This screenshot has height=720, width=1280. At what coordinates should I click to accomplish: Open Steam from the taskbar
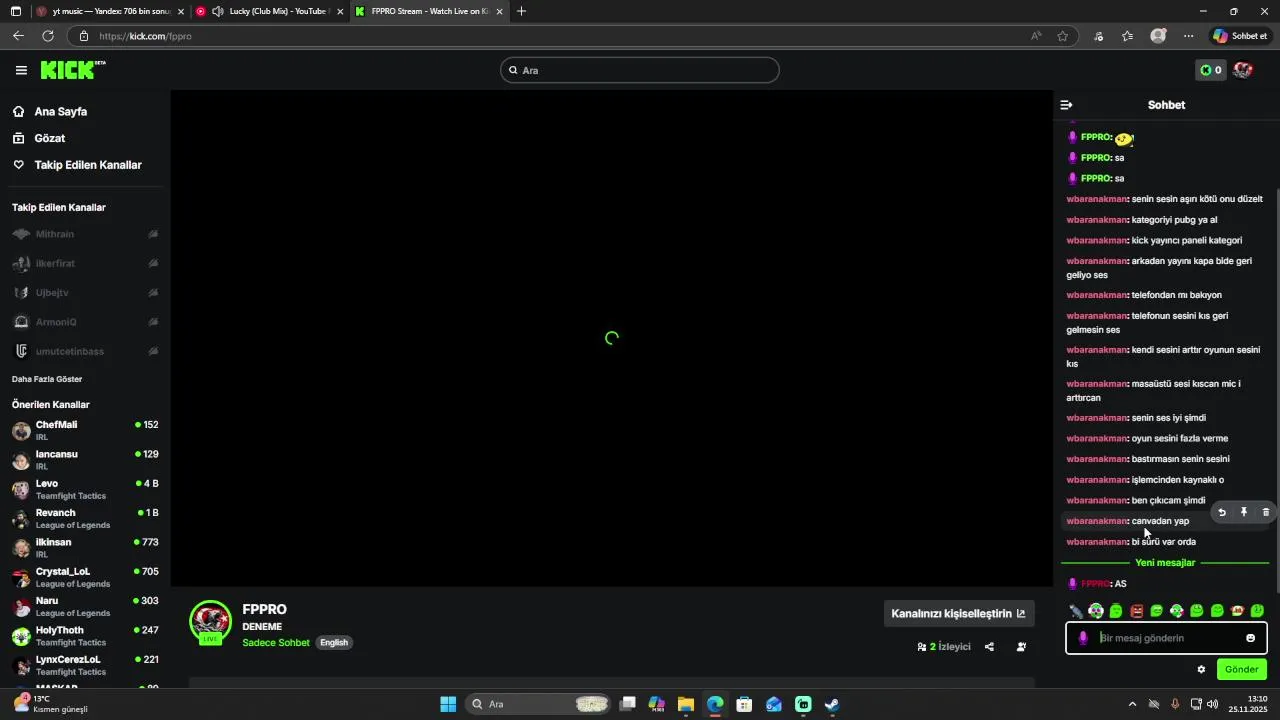coord(832,704)
